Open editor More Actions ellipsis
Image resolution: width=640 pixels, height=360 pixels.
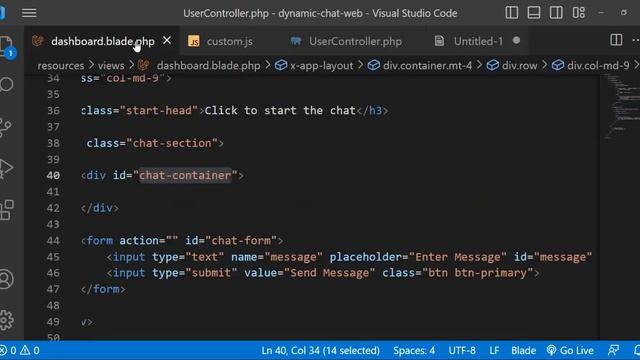(636, 40)
